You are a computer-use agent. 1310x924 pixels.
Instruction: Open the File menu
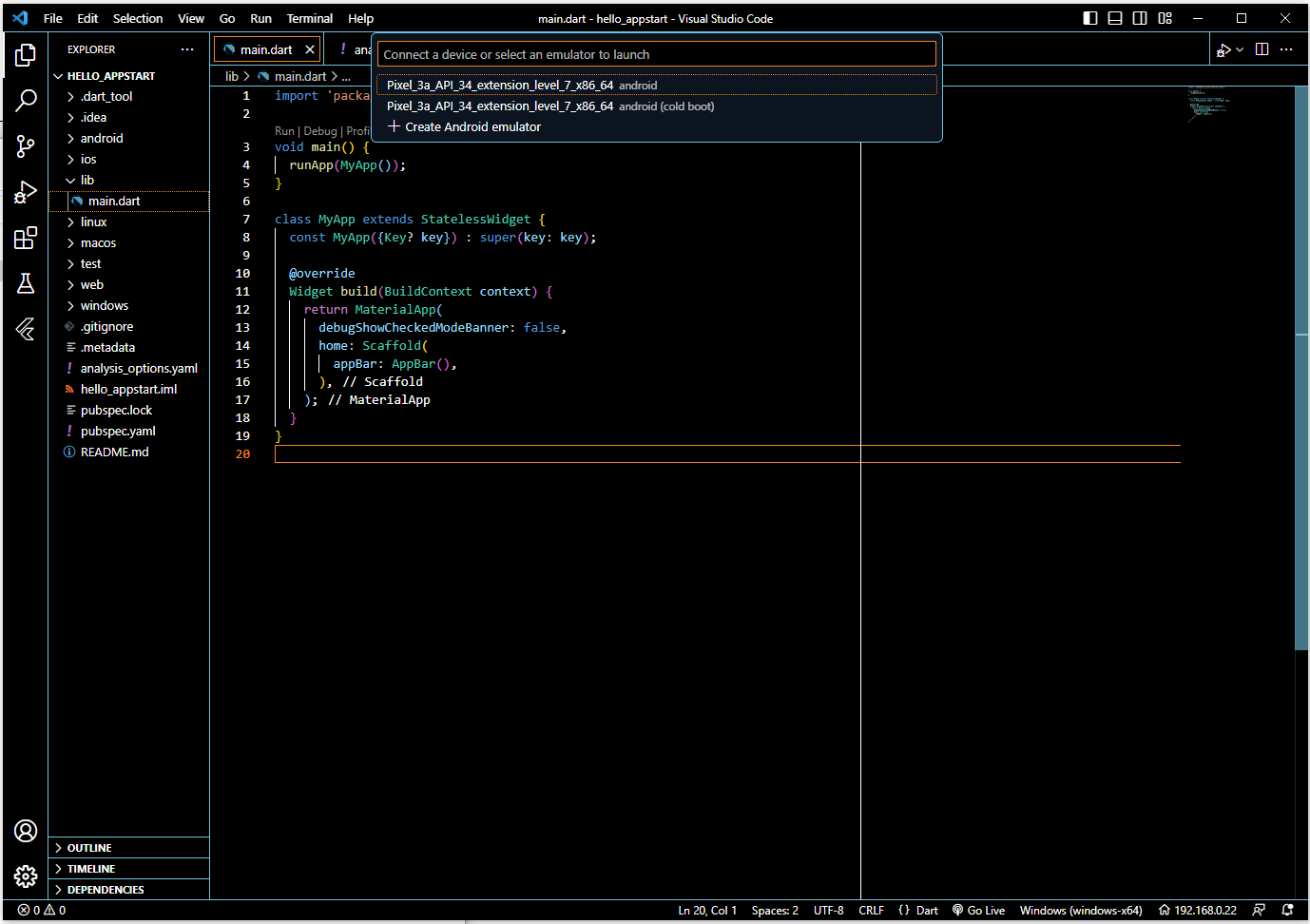(53, 18)
